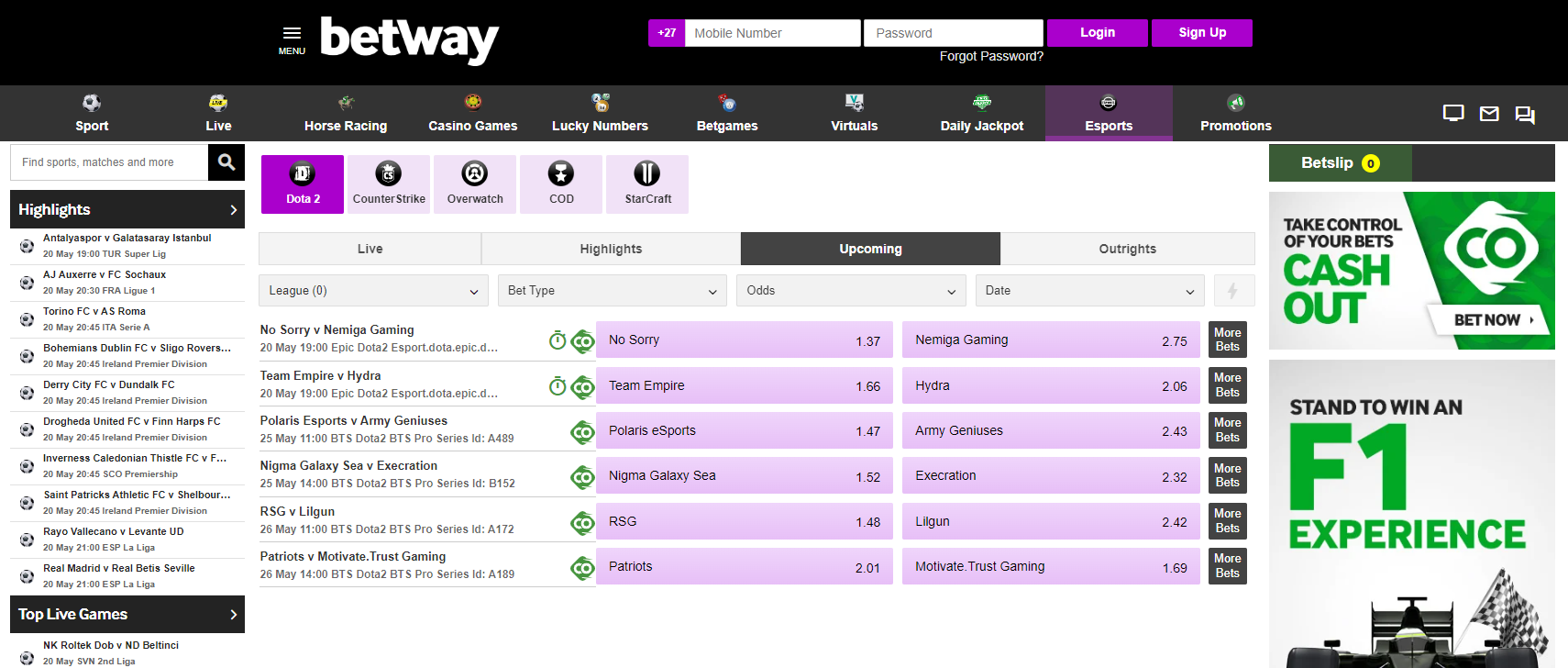
Task: Open Betgames
Action: (727, 114)
